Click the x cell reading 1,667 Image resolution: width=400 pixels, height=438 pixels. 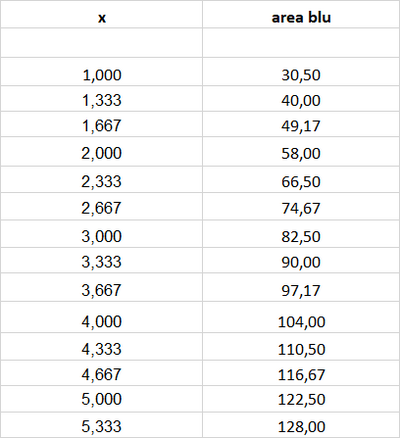click(101, 124)
